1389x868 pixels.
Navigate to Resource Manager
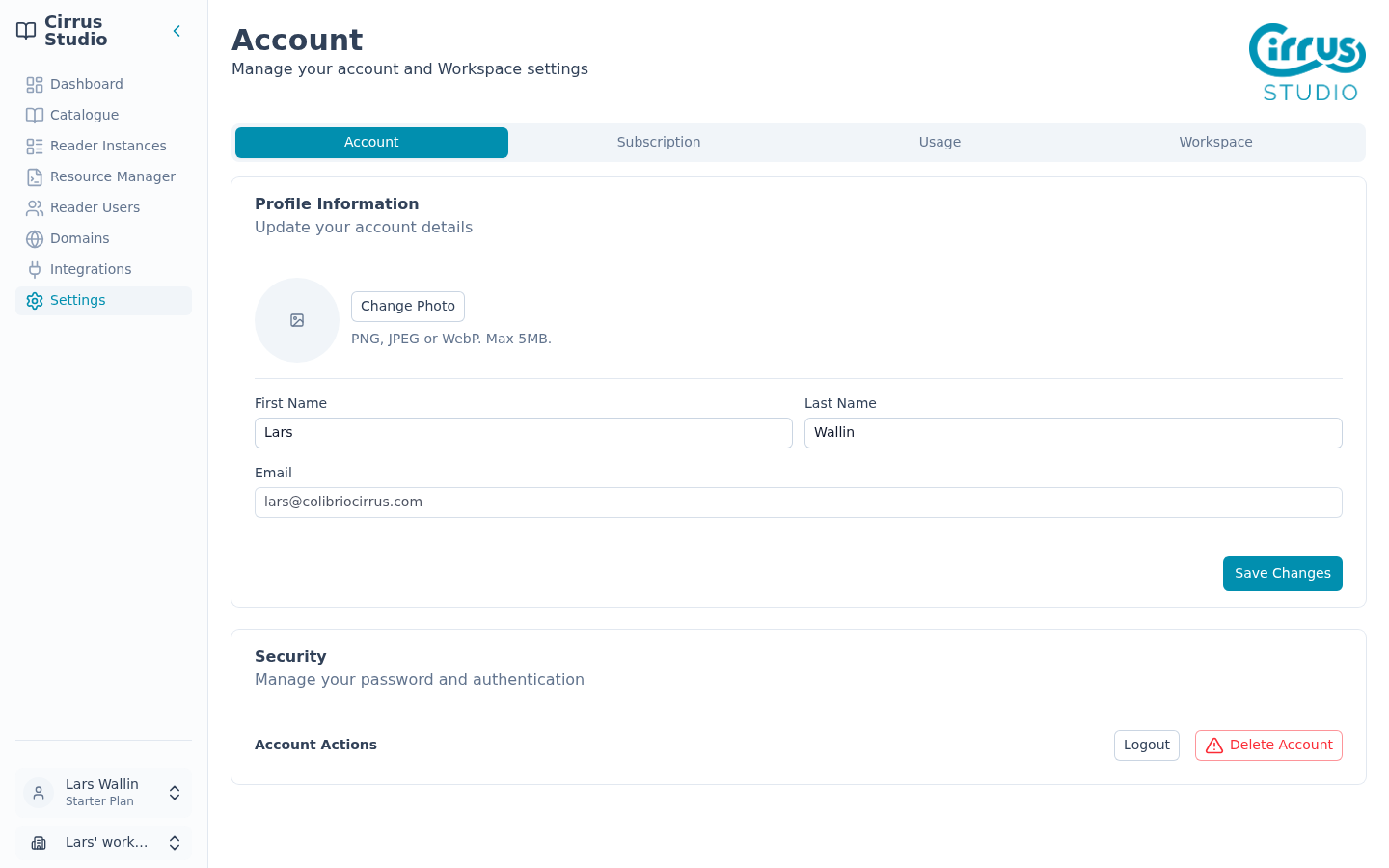tap(103, 177)
